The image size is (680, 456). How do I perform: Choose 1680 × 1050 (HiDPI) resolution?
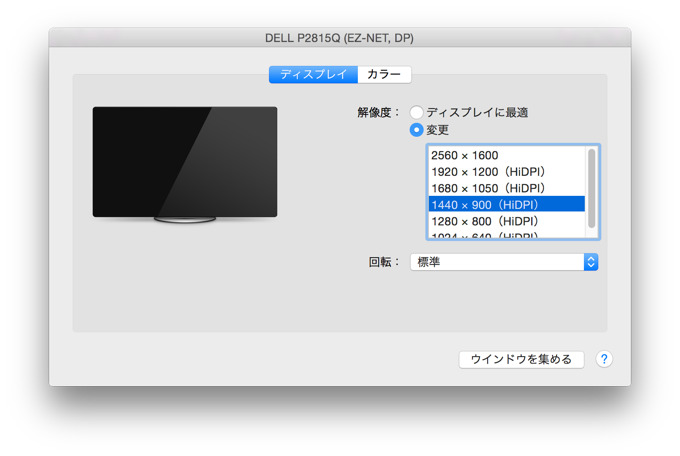pyautogui.click(x=507, y=188)
